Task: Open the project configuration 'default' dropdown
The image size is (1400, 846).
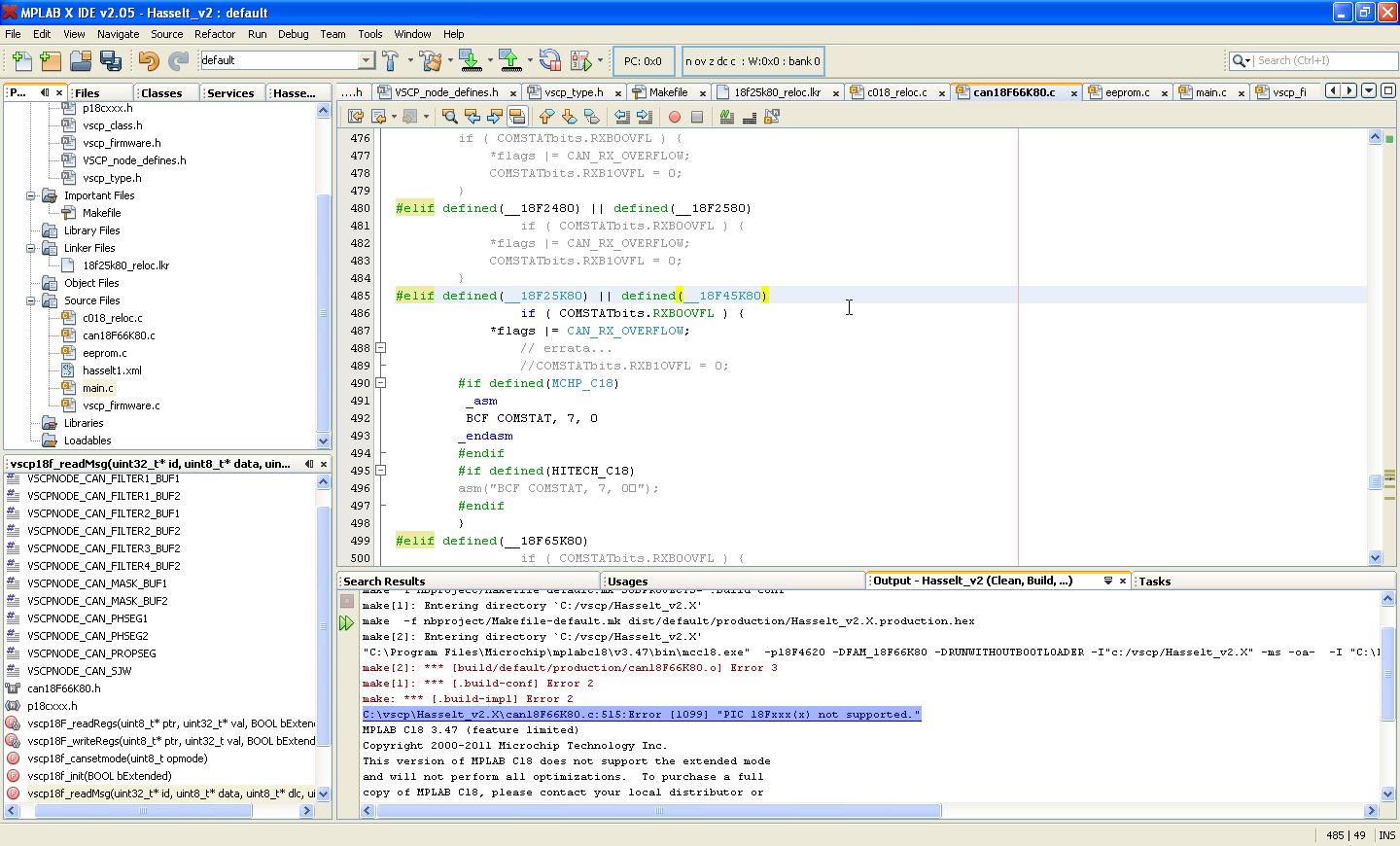Action: click(366, 60)
